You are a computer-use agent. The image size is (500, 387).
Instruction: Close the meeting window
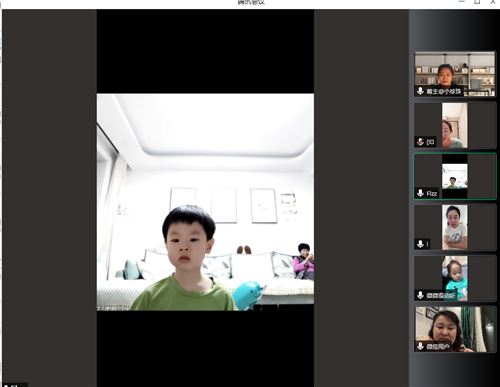tap(493, 2)
